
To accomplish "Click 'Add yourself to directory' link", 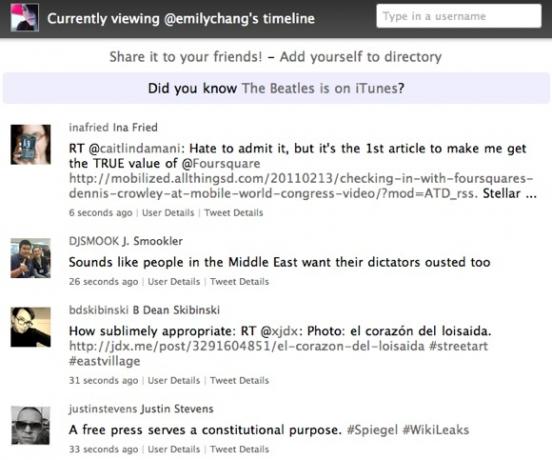I will (360, 57).
